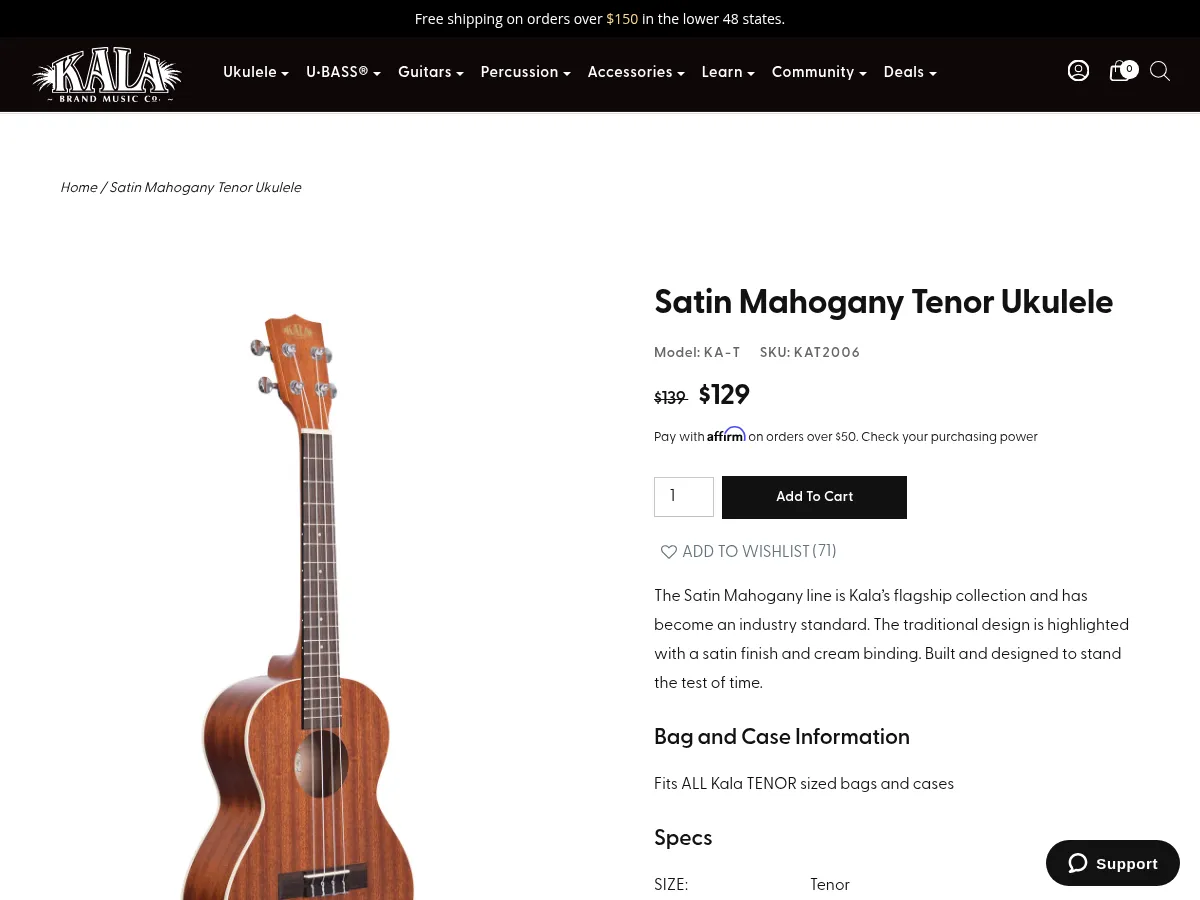
Task: Open the Support chat bubble icon
Action: coord(1078,863)
